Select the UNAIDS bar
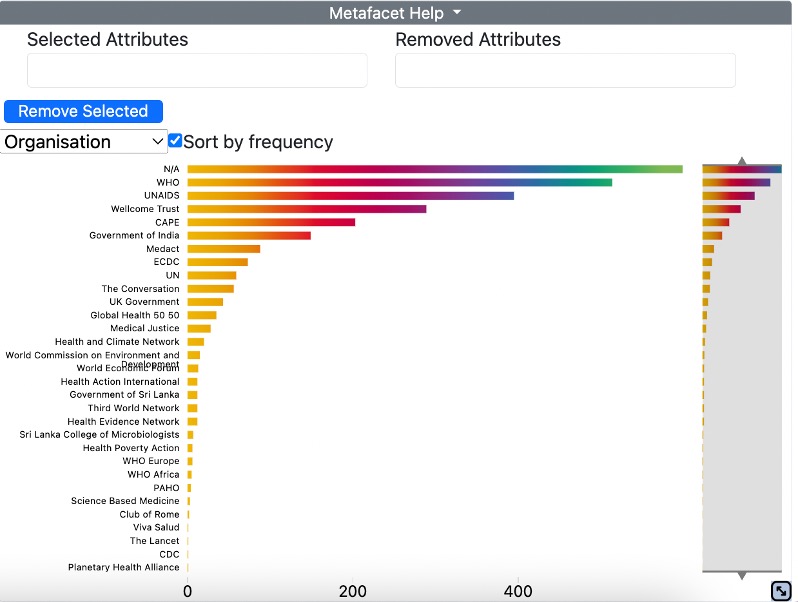This screenshot has height=602, width=798. (x=351, y=195)
